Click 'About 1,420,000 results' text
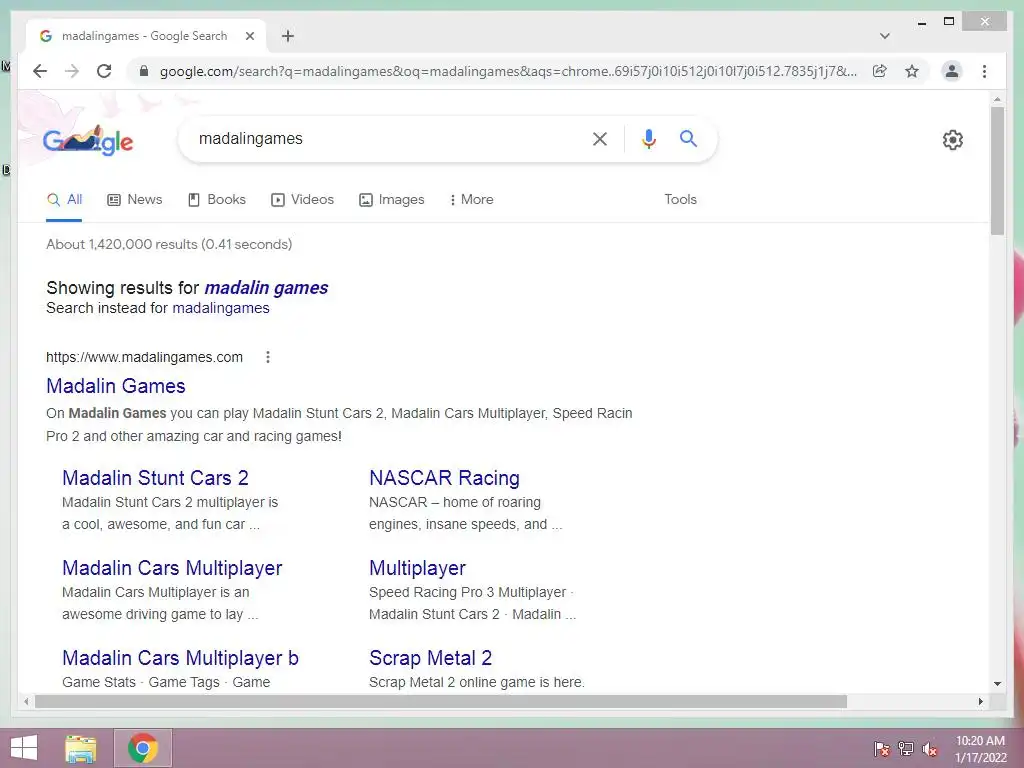The width and height of the screenshot is (1024, 768). point(121,244)
